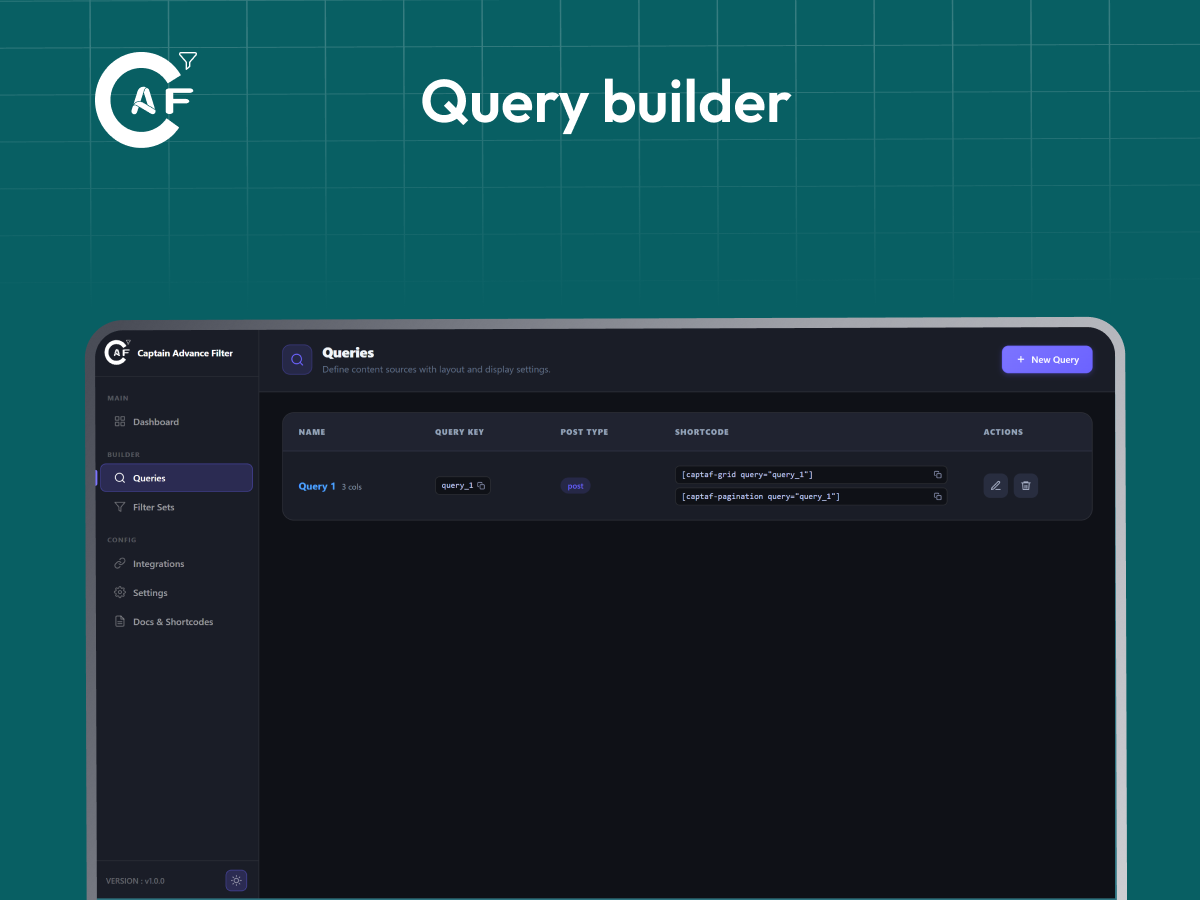Open the Dashboard sidebar item
This screenshot has width=1200, height=900.
[x=175, y=422]
